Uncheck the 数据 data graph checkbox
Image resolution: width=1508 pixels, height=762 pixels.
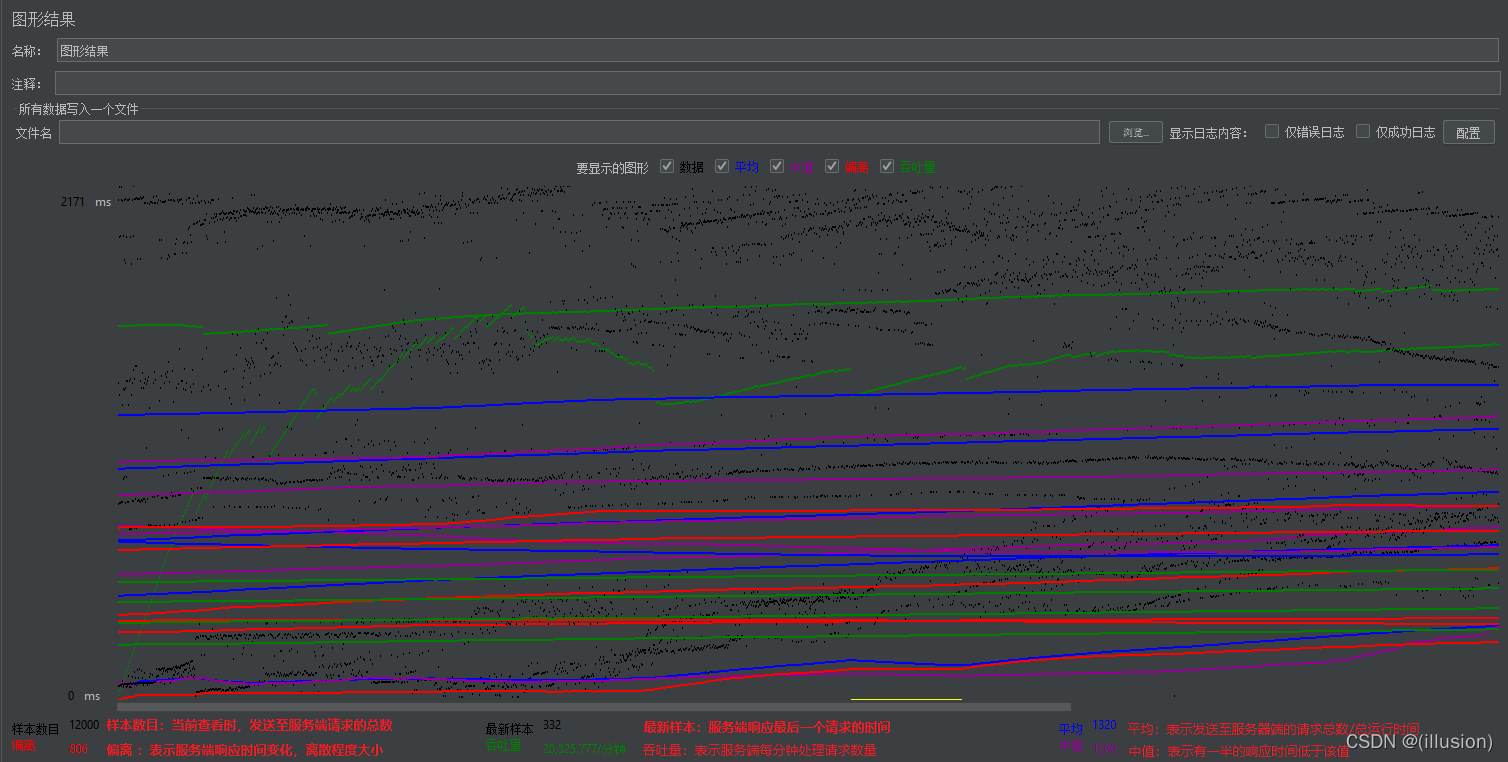[x=667, y=167]
